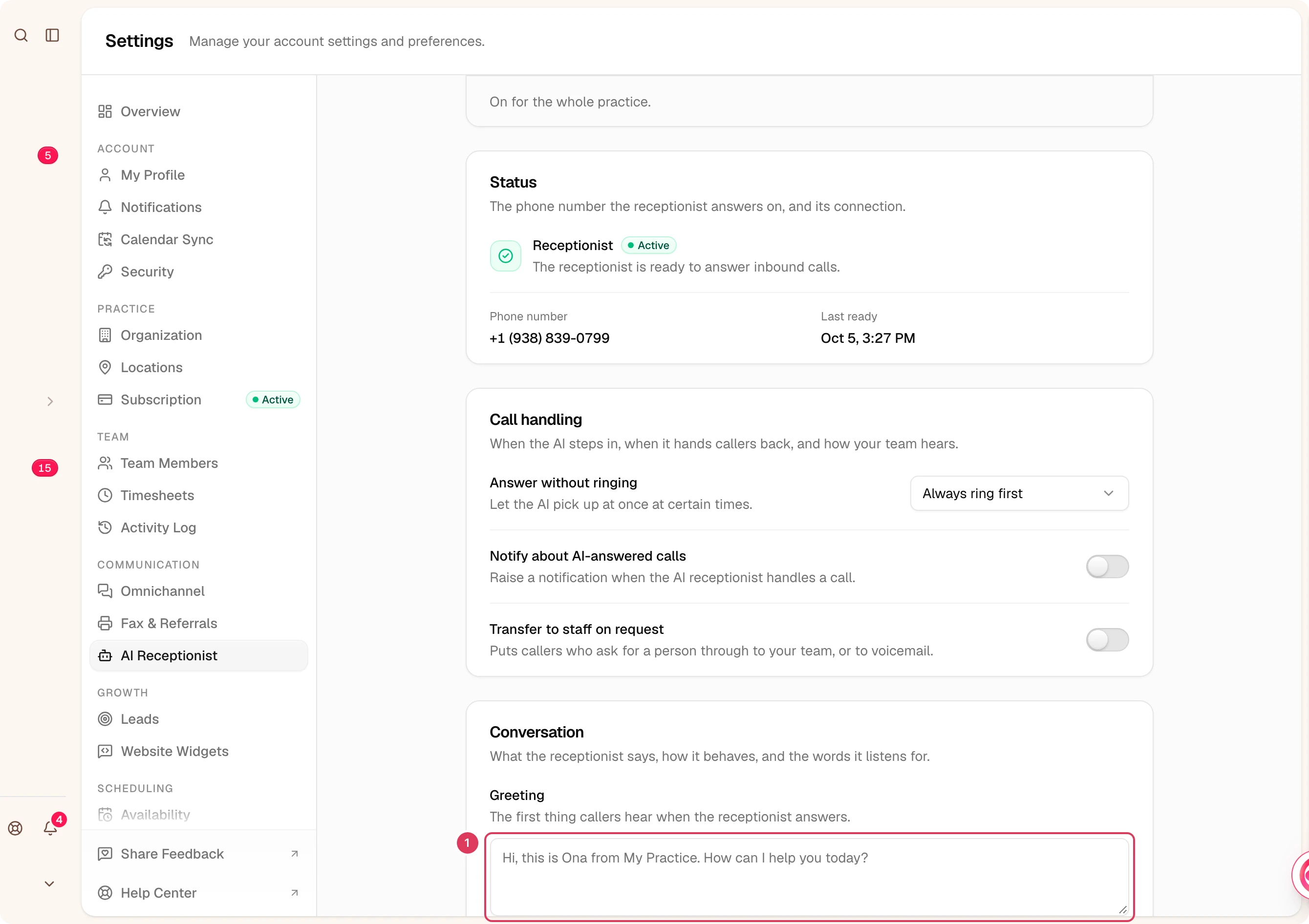This screenshot has width=1309, height=924.
Task: Click the Call handling heading
Action: [x=536, y=420]
